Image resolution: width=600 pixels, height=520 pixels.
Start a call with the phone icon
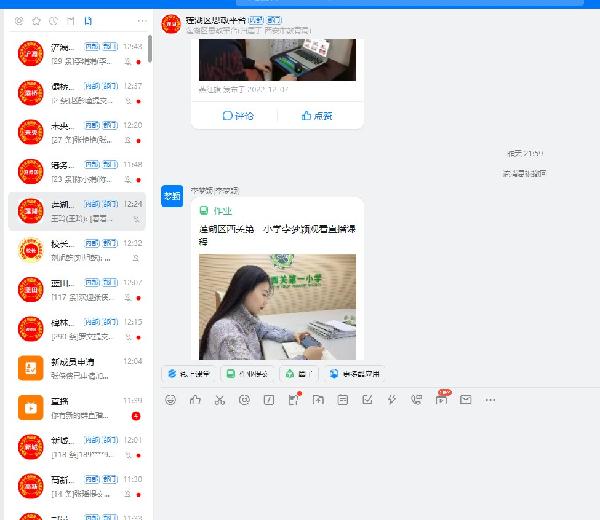416,400
